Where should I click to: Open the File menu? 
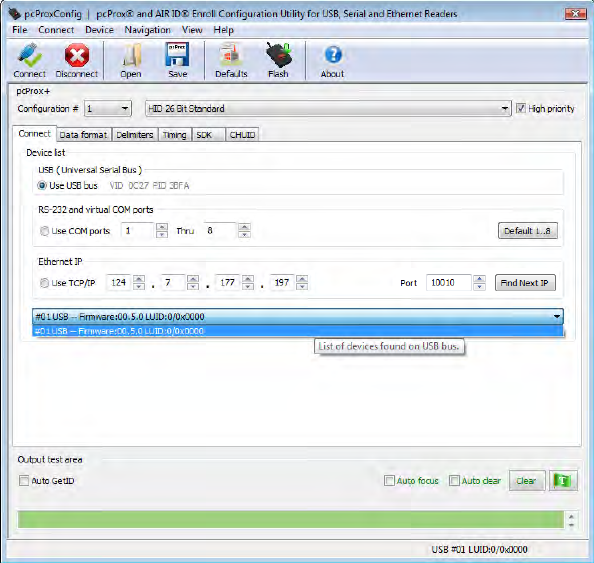tap(20, 30)
